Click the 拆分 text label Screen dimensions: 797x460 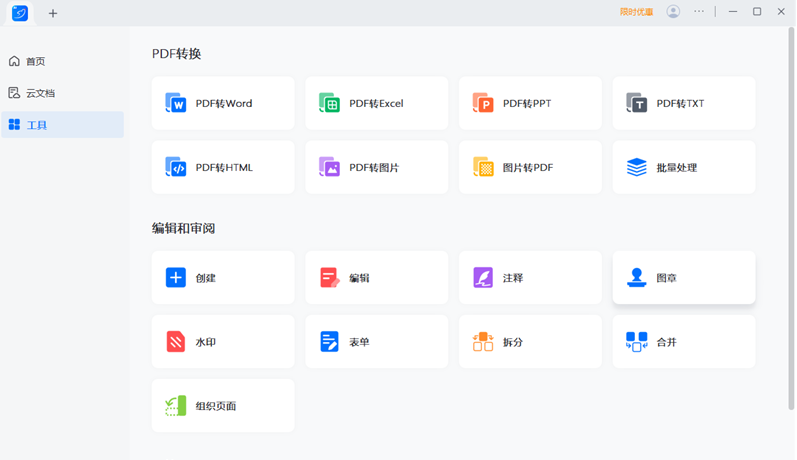tap(513, 342)
